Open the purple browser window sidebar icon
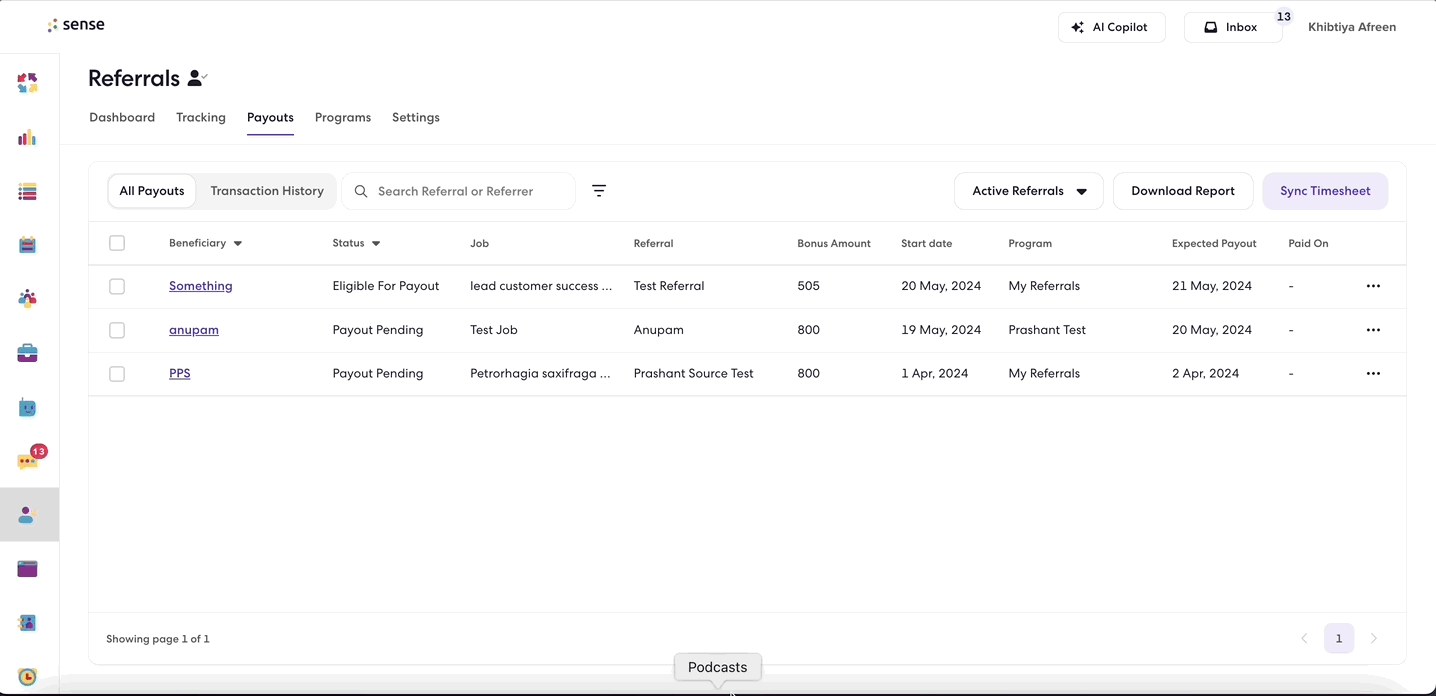This screenshot has height=696, width=1436. pyautogui.click(x=28, y=569)
